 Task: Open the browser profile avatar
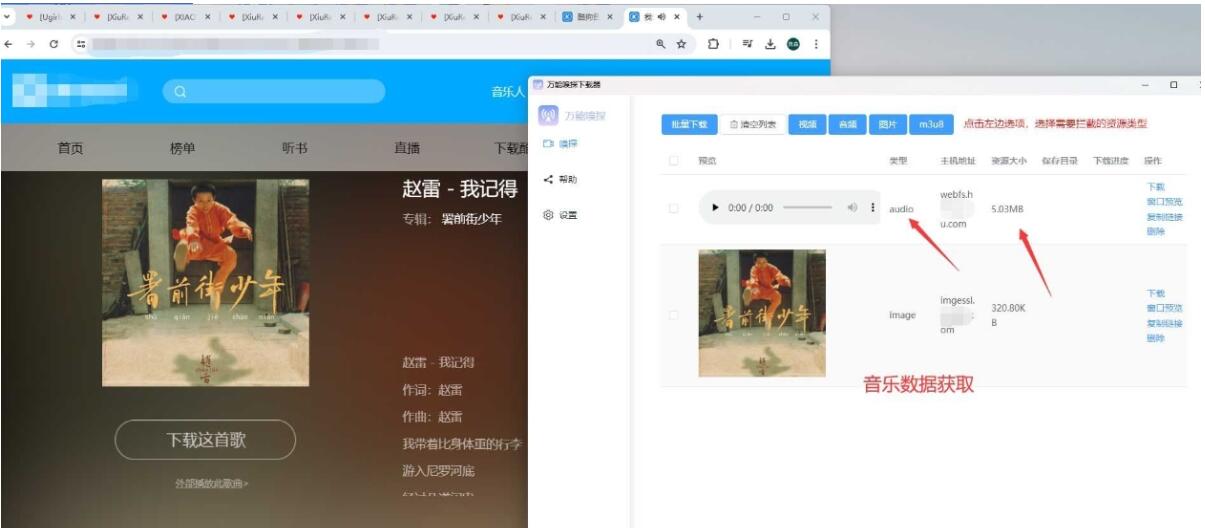(x=794, y=44)
